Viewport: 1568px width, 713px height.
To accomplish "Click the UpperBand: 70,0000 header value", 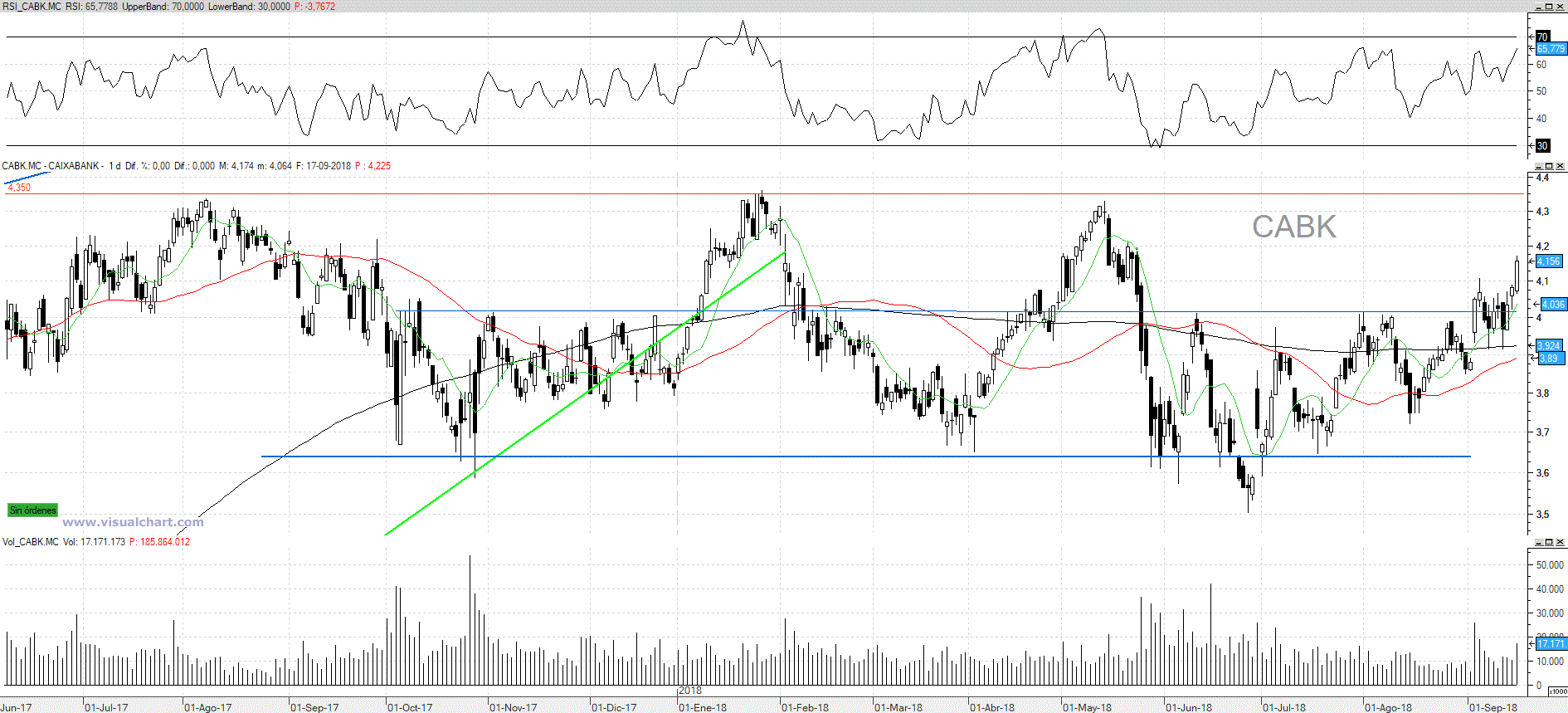I will [163, 7].
